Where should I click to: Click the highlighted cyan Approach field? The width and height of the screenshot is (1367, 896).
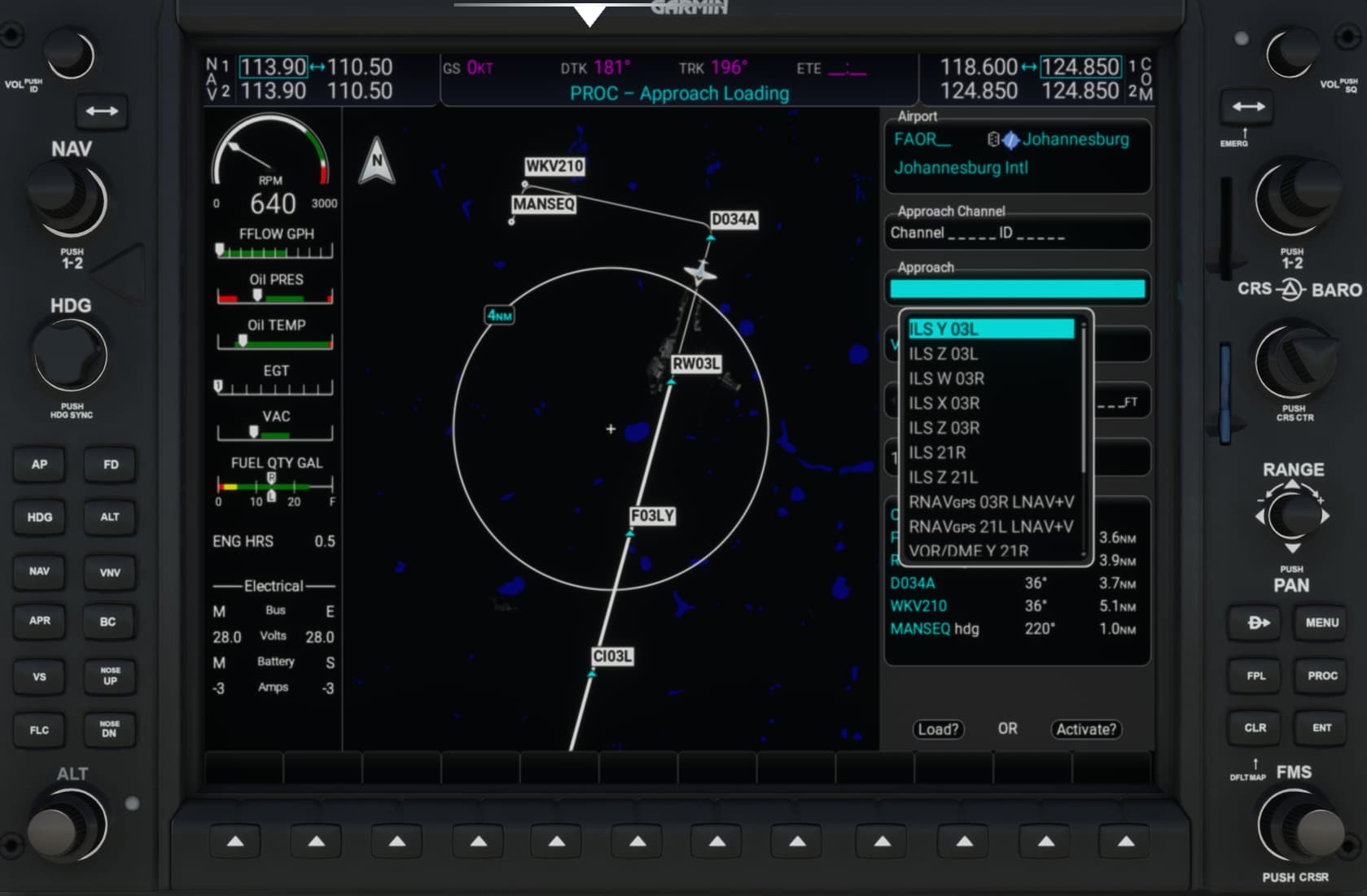(x=1017, y=289)
